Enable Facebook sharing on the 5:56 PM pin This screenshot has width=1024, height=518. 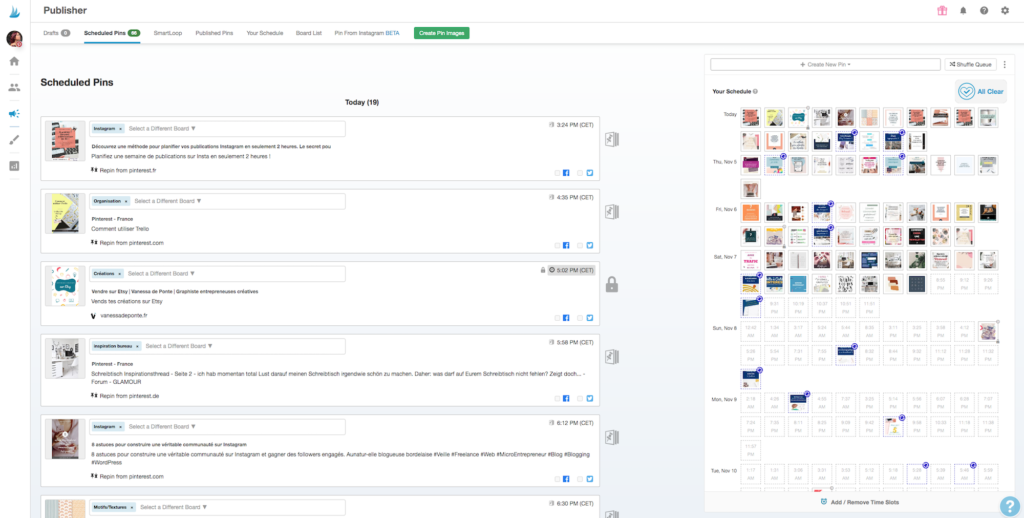(x=557, y=392)
